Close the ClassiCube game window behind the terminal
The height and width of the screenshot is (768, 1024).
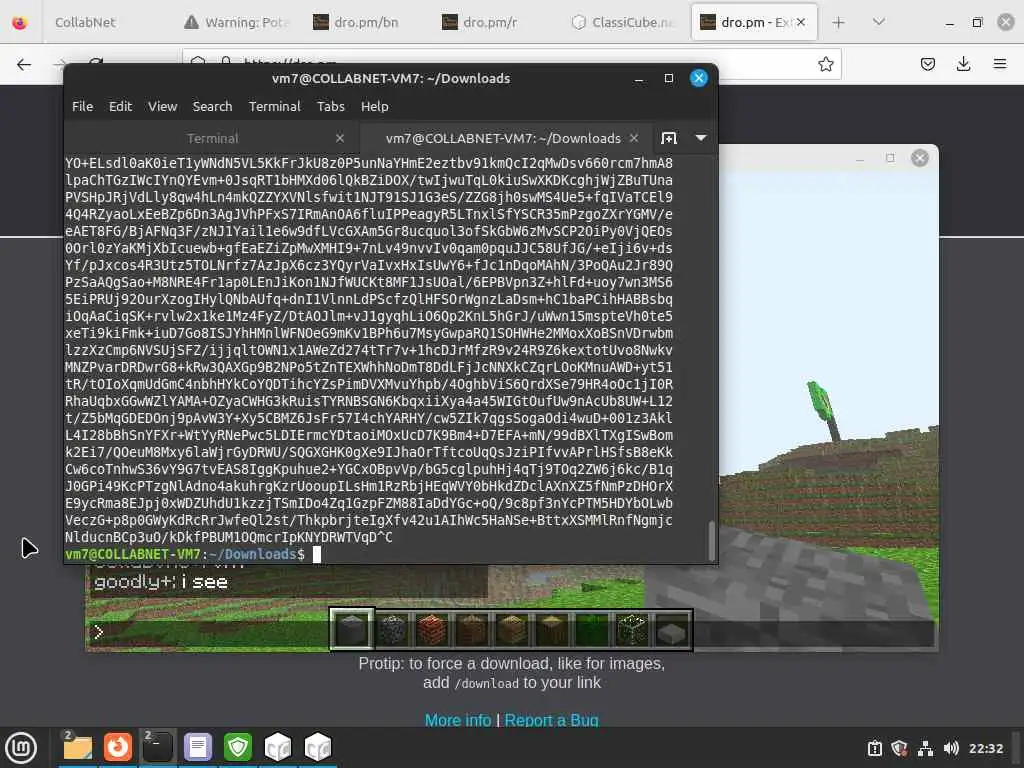tap(920, 158)
